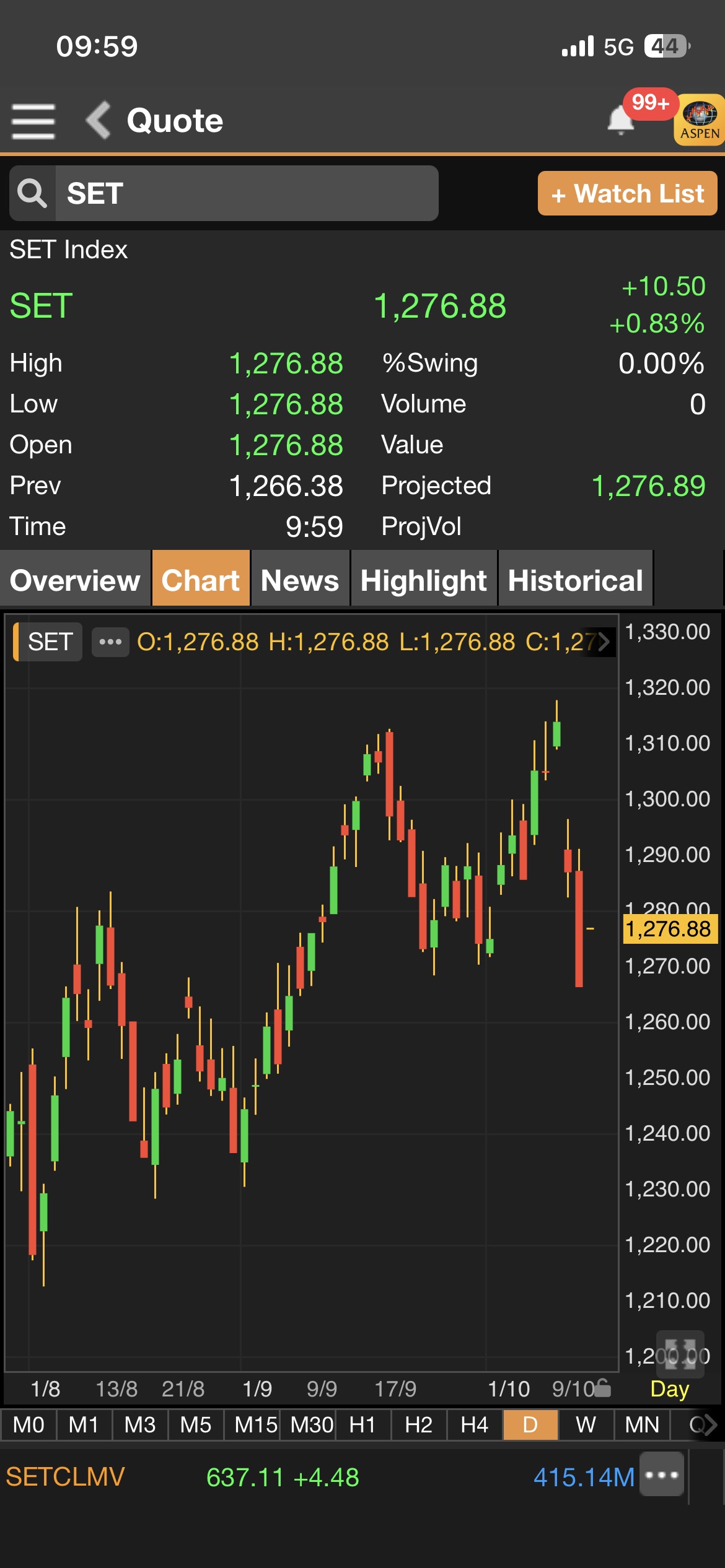Switch chart to W weekly timeframe
Viewport: 725px width, 1568px height.
click(x=586, y=1425)
